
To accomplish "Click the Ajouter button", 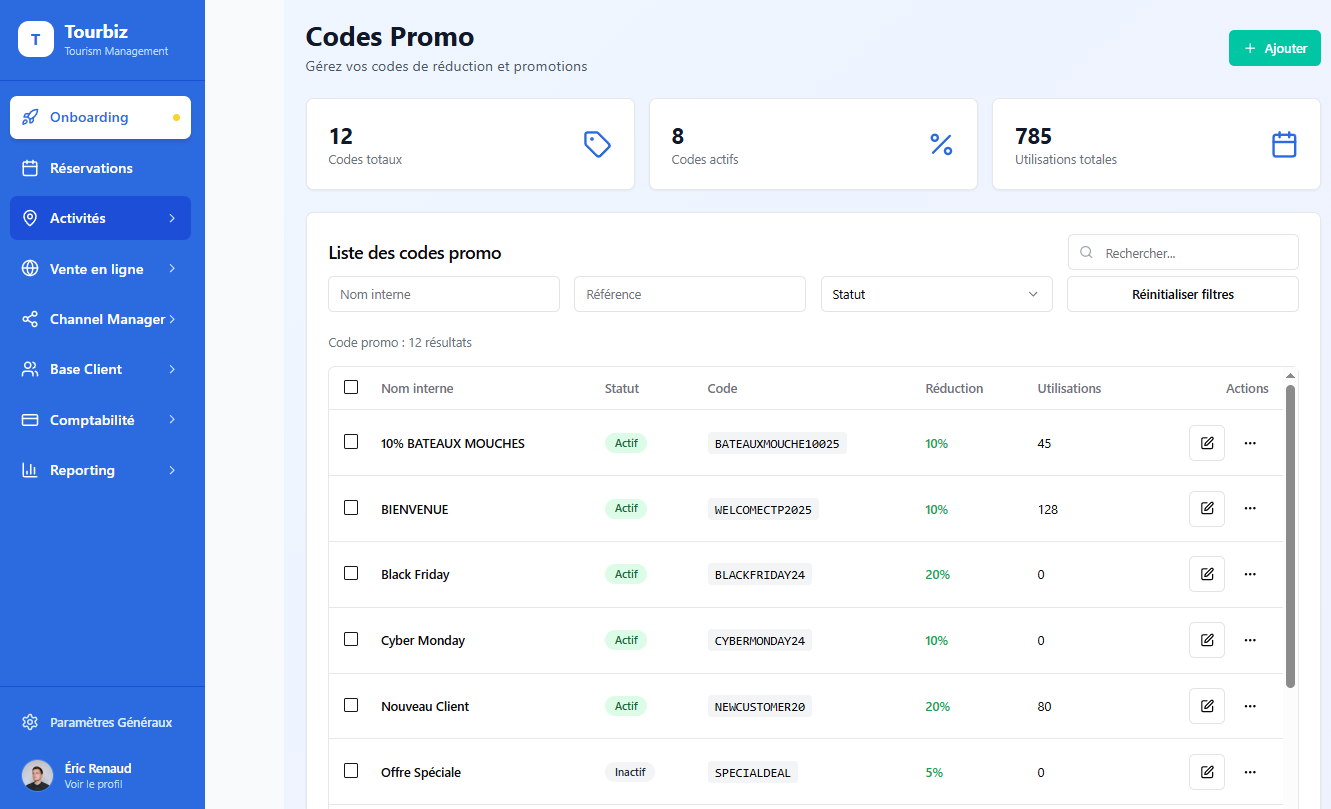I will pos(1274,48).
